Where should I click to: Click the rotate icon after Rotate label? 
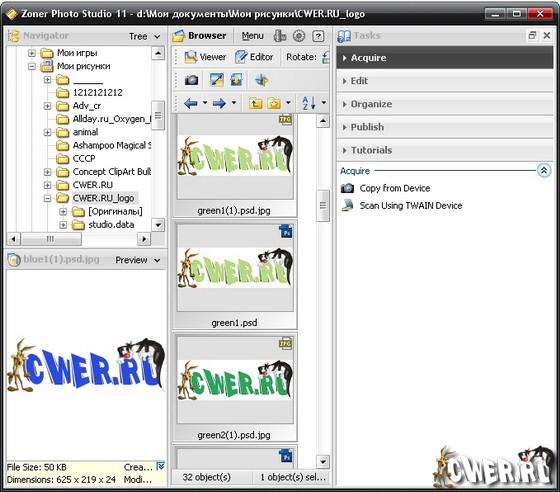(x=325, y=57)
